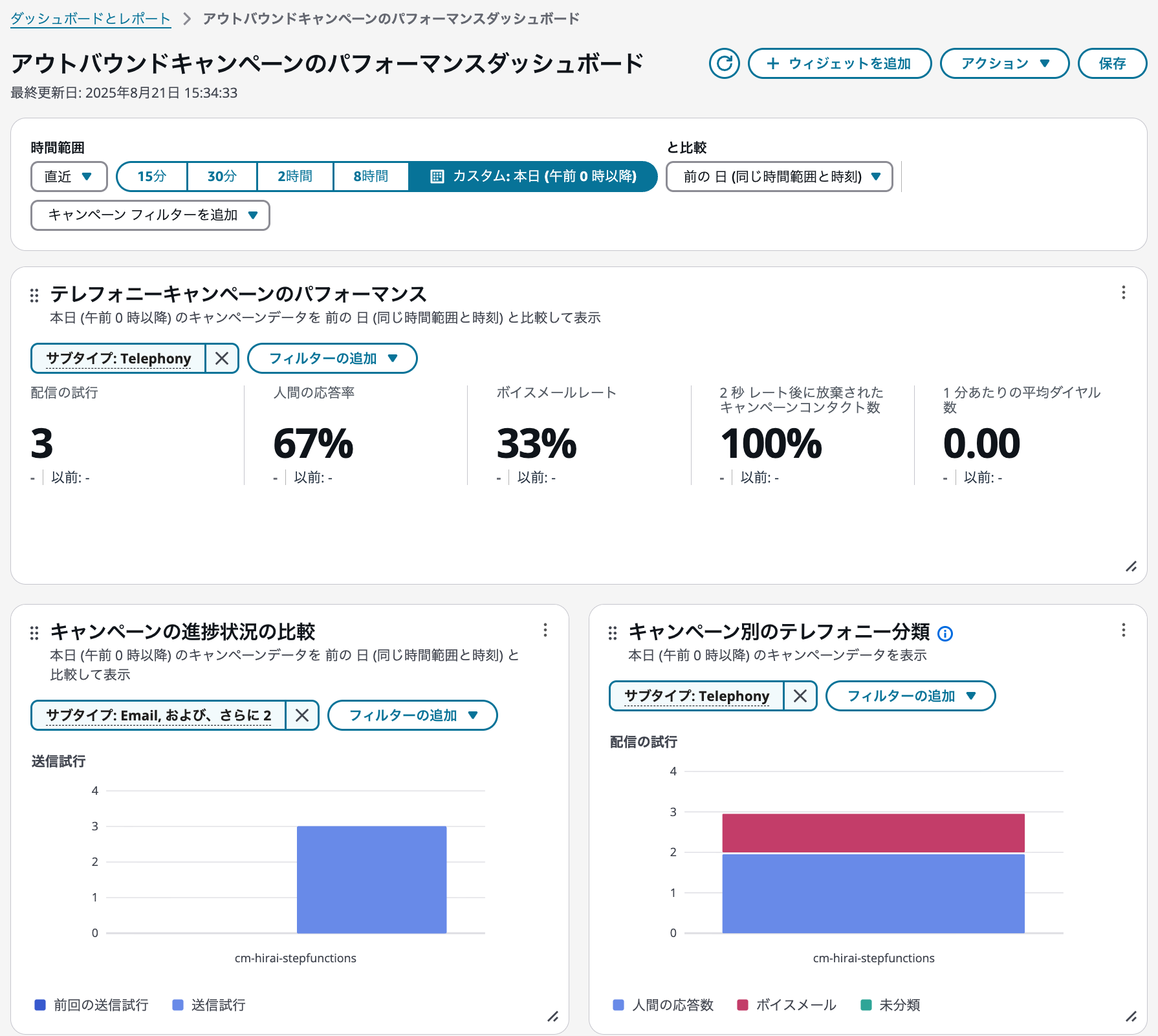1158x1036 pixels.
Task: Open the ダッシュボードとレポート breadcrumb link
Action: pos(91,19)
